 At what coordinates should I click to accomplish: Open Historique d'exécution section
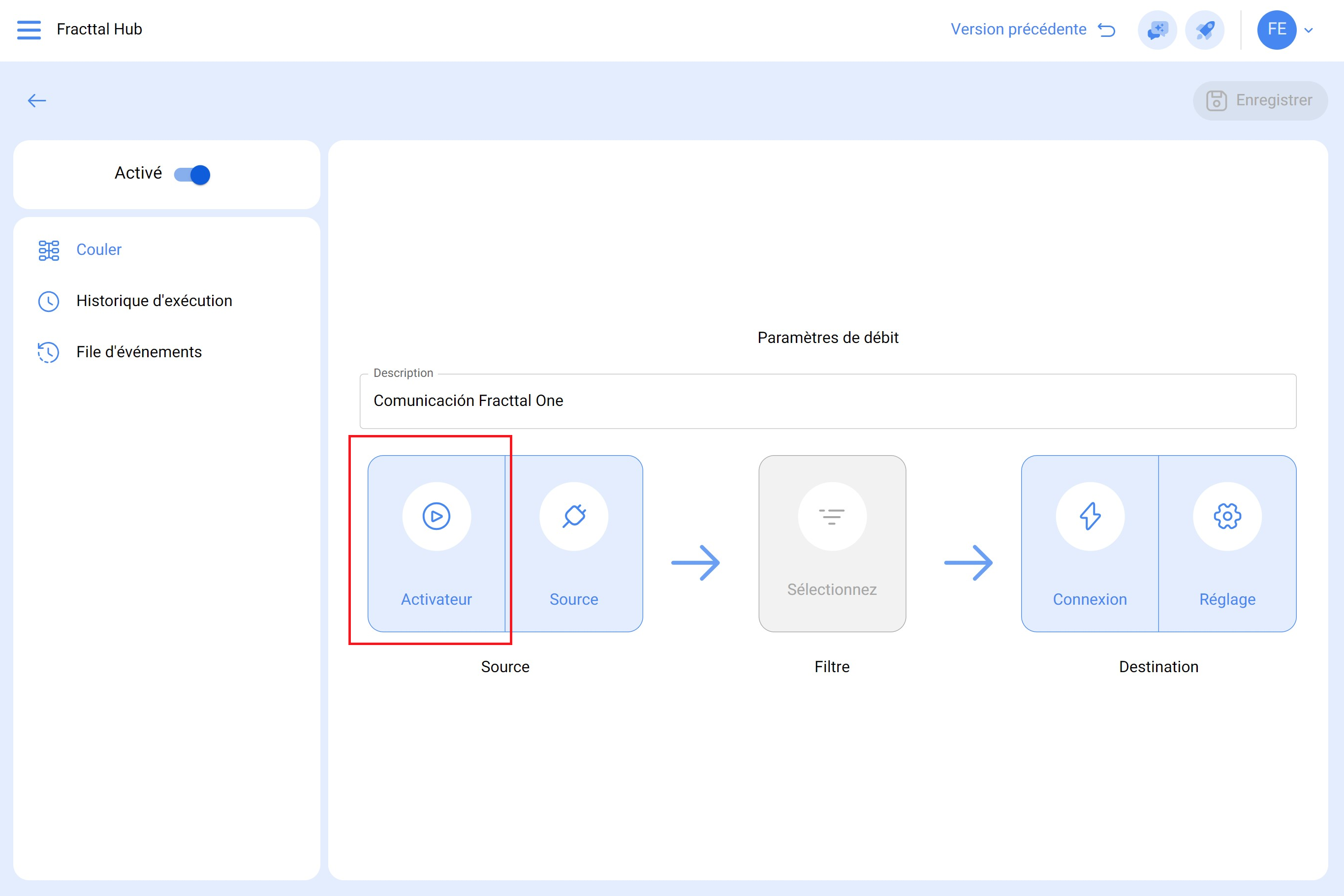(x=166, y=301)
